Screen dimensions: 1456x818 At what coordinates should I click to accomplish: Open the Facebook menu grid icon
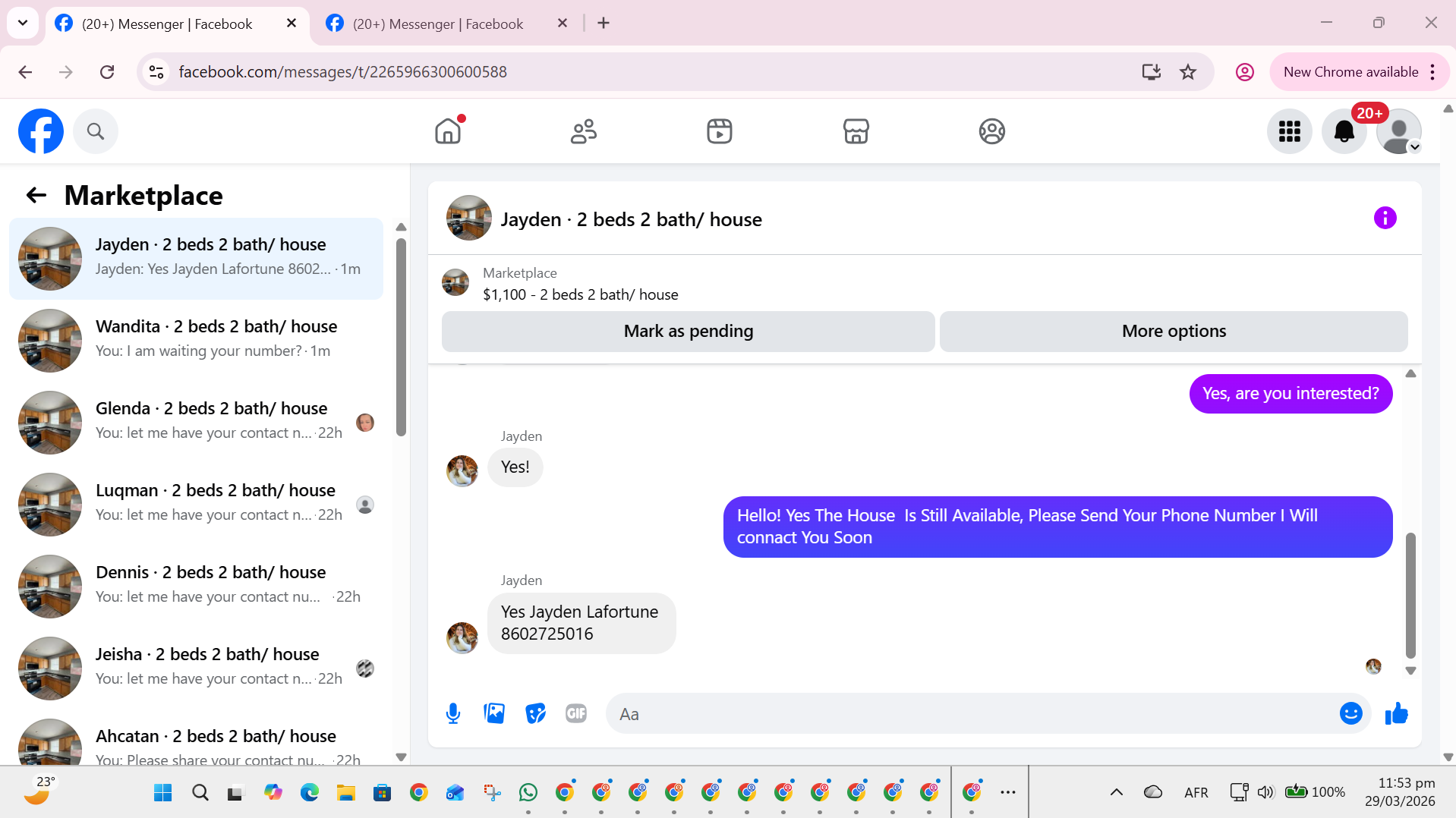1290,131
